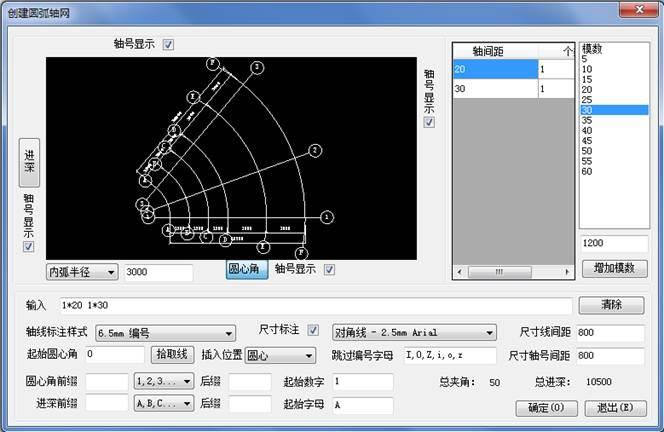Open the 内弧半径 dropdown
Image resolution: width=664 pixels, height=432 pixels.
coord(110,272)
